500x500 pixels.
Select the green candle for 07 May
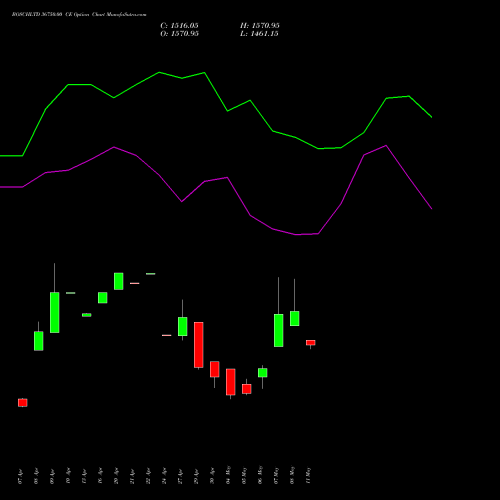pos(279,330)
